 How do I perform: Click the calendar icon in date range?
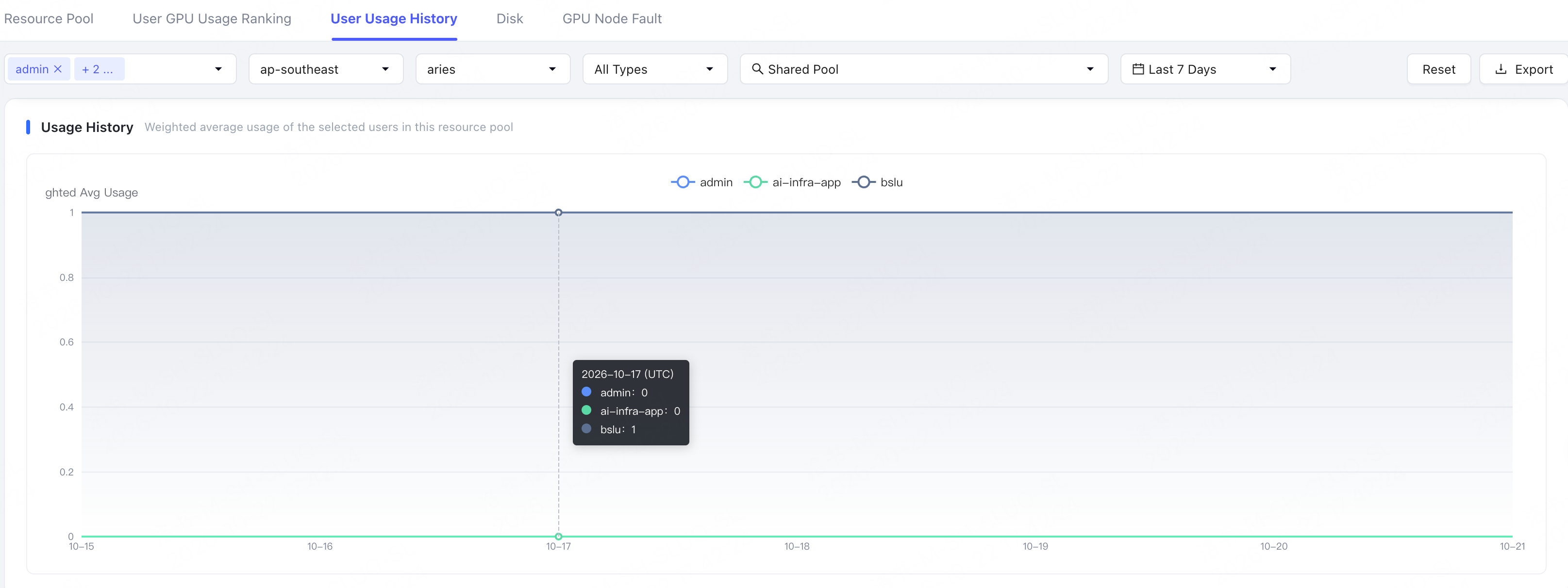[x=1138, y=69]
